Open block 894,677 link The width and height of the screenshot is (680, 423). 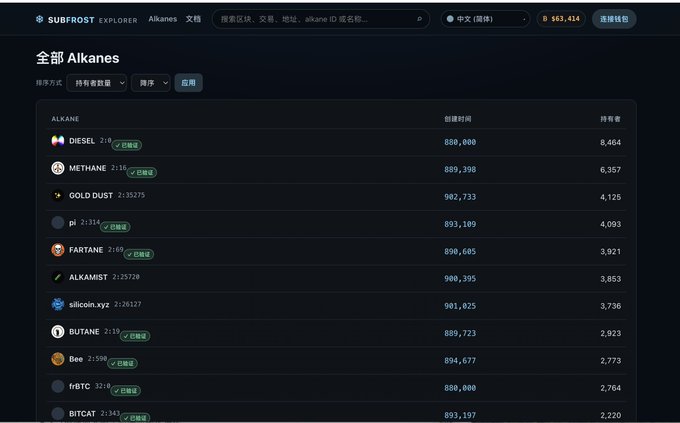click(460, 361)
